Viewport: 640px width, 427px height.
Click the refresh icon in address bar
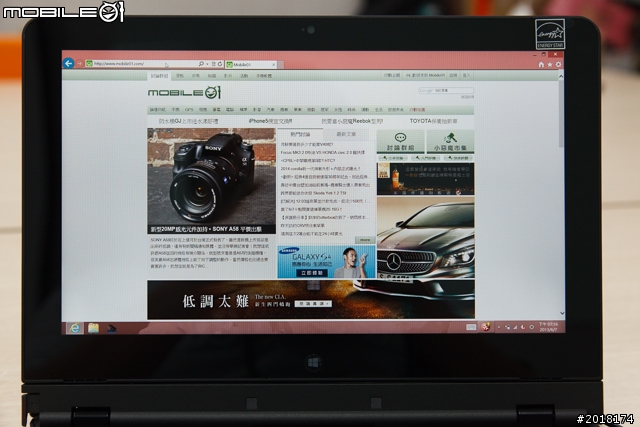point(220,64)
